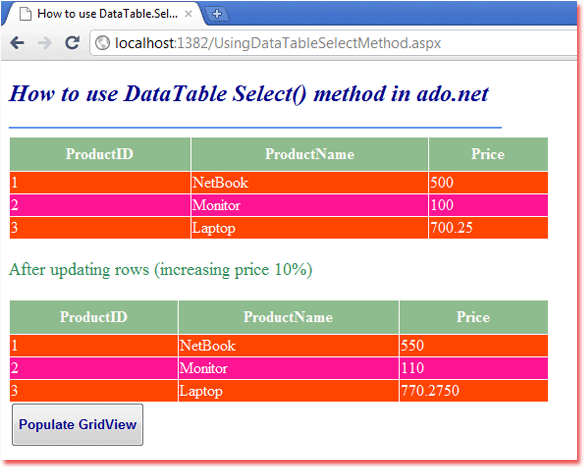Click the browser back arrow
587x467 pixels.
(x=17, y=43)
